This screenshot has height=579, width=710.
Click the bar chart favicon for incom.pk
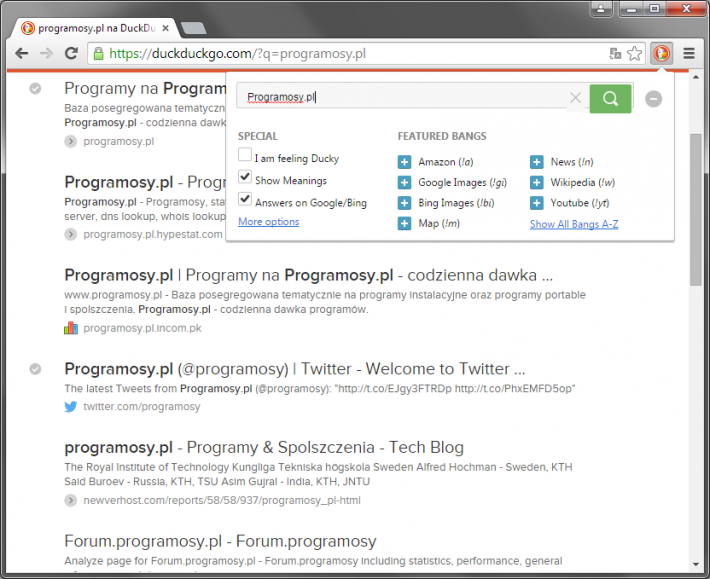(71, 328)
